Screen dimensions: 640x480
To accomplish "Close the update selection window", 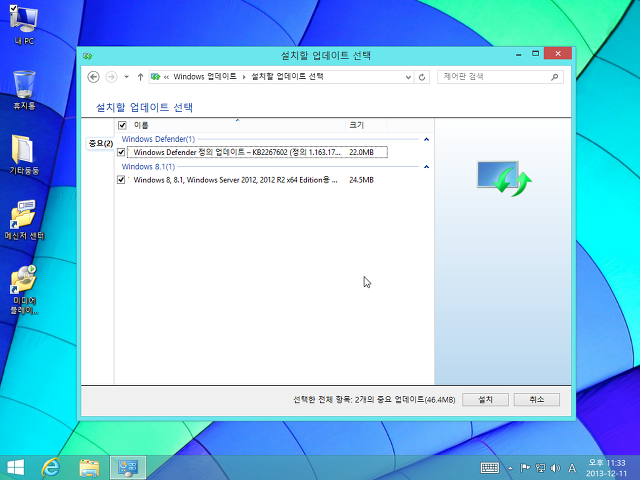I will pyautogui.click(x=558, y=54).
